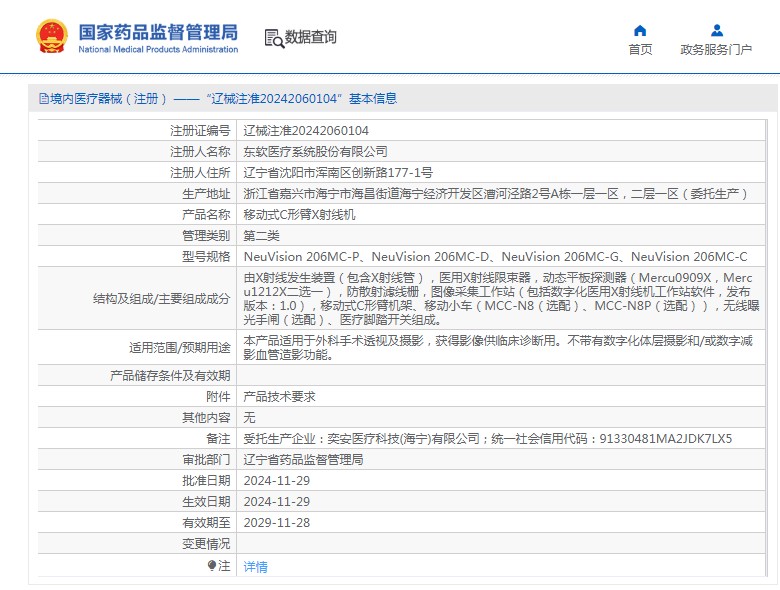Click 国家药品监督管理局 title
The height and width of the screenshot is (590, 780).
tap(158, 32)
